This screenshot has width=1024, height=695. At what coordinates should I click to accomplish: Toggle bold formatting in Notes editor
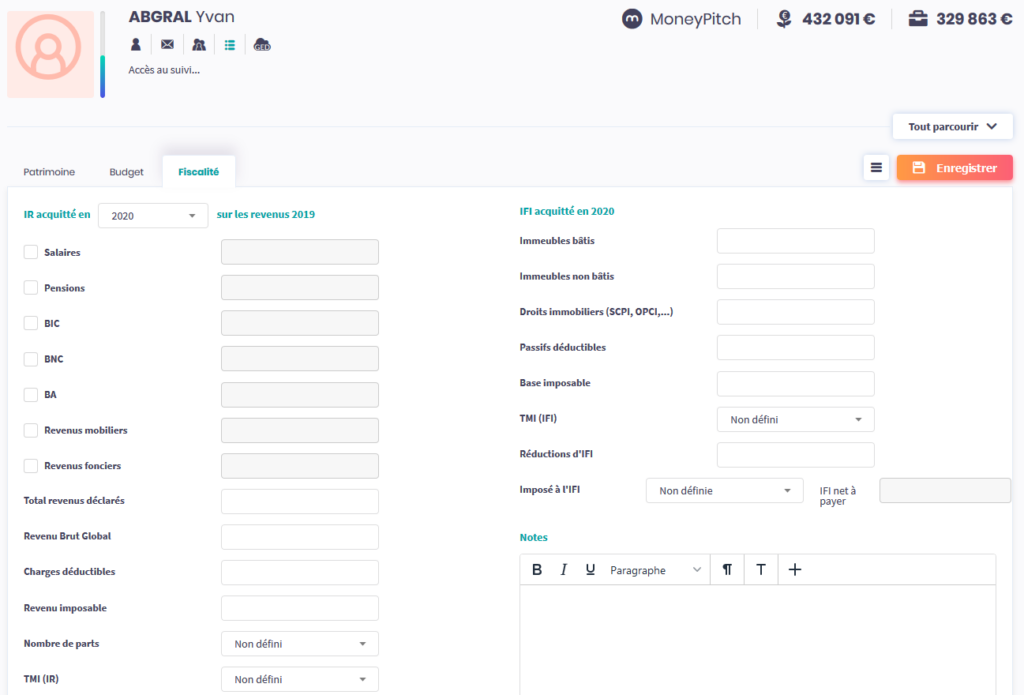click(x=537, y=570)
